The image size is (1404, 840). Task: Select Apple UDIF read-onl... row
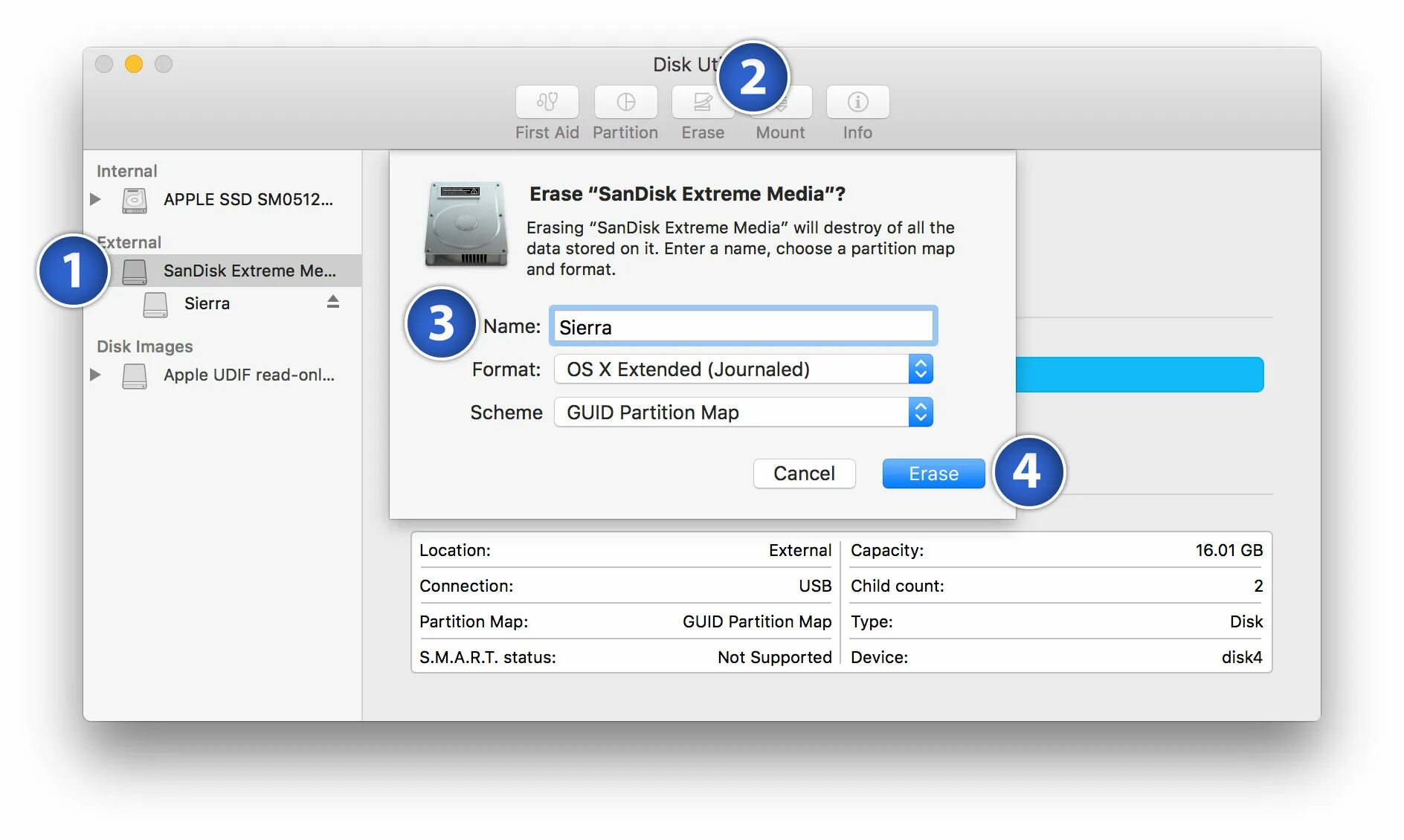point(223,375)
